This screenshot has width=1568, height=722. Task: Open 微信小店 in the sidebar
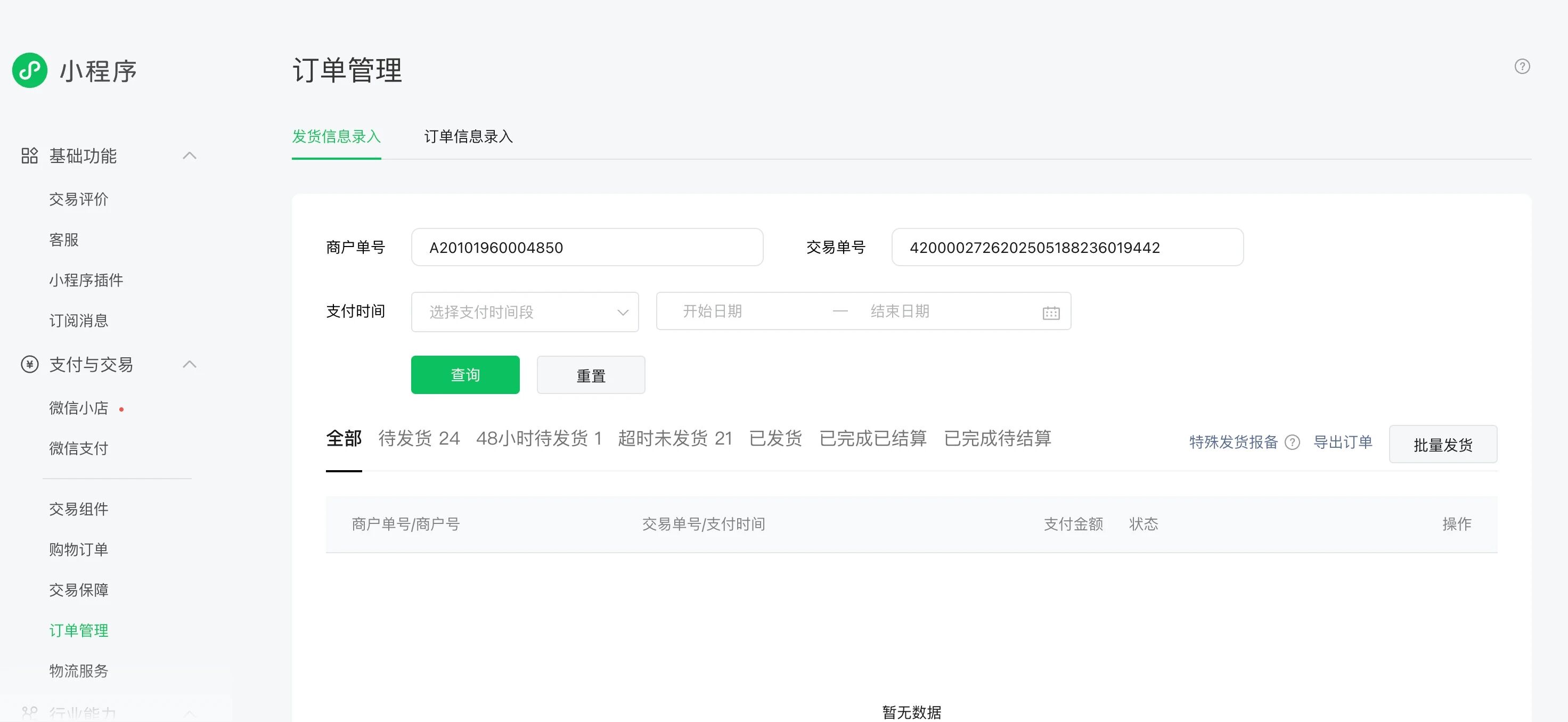pos(78,408)
